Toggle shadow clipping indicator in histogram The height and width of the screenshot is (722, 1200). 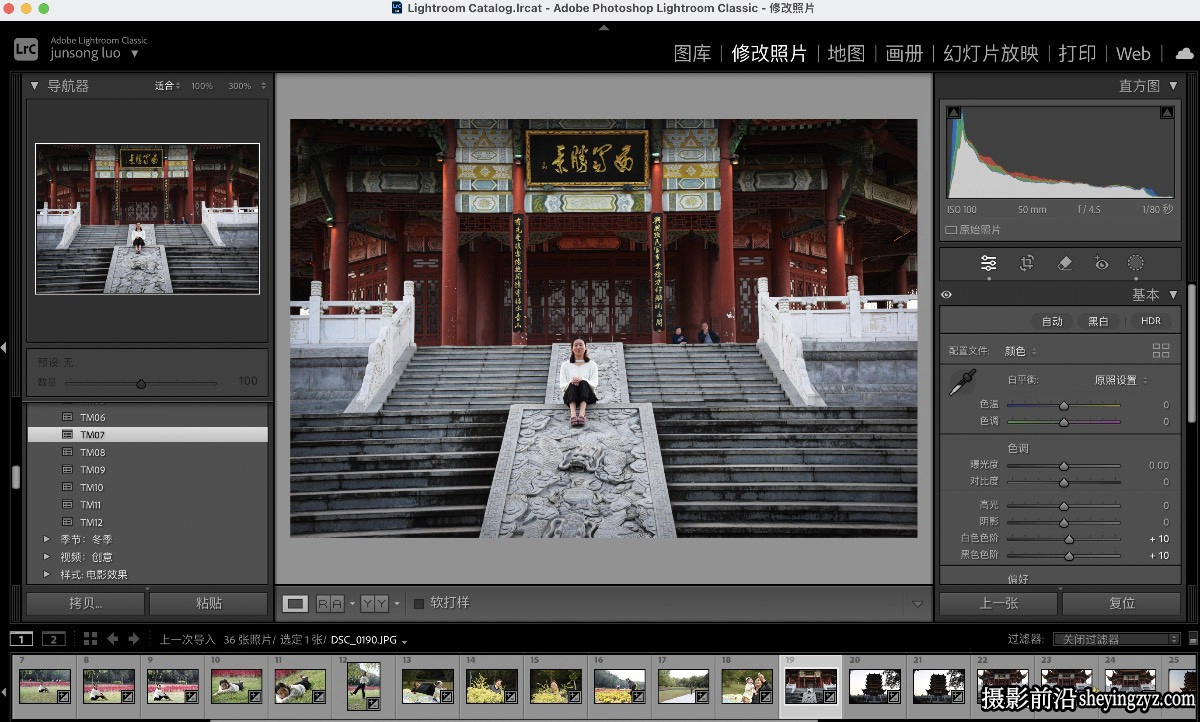(x=954, y=113)
